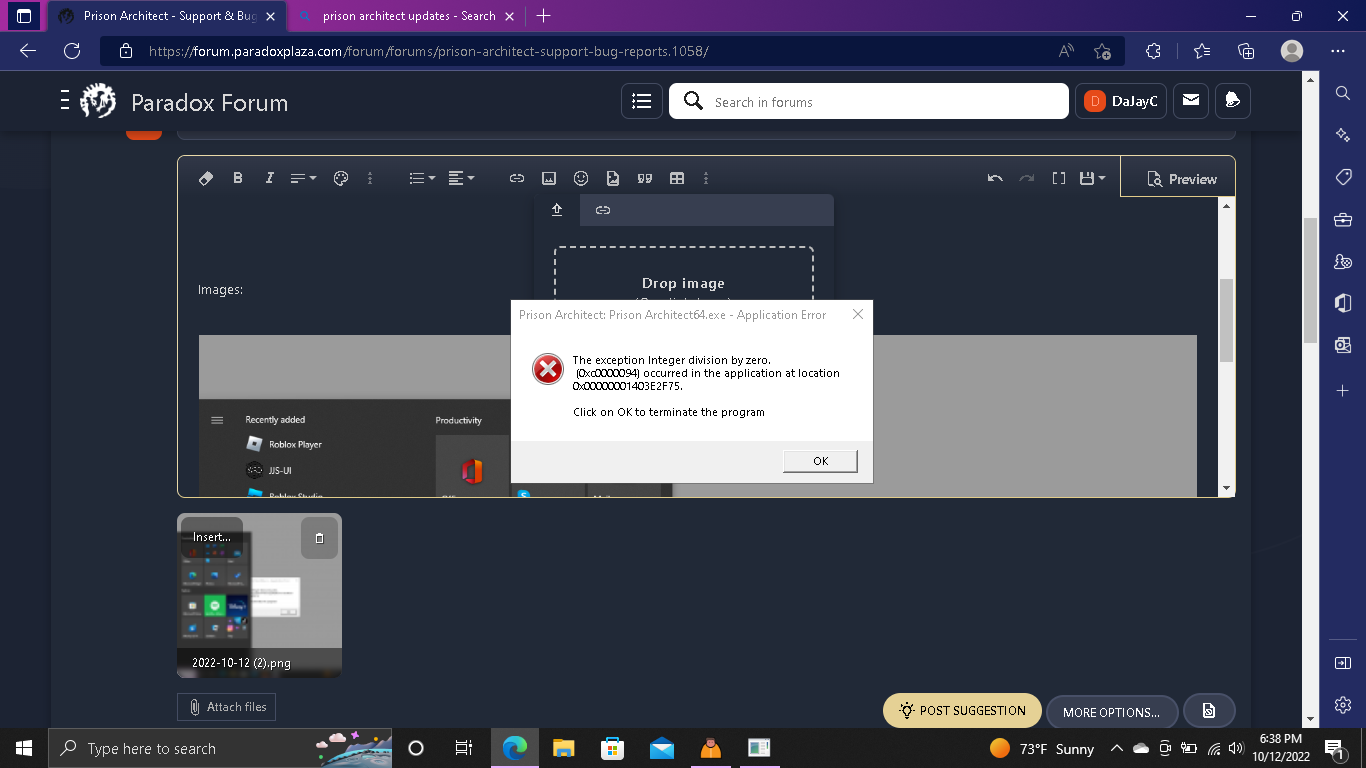Open the Edge sidebar Shopping tag icon
The height and width of the screenshot is (768, 1366).
(1343, 177)
